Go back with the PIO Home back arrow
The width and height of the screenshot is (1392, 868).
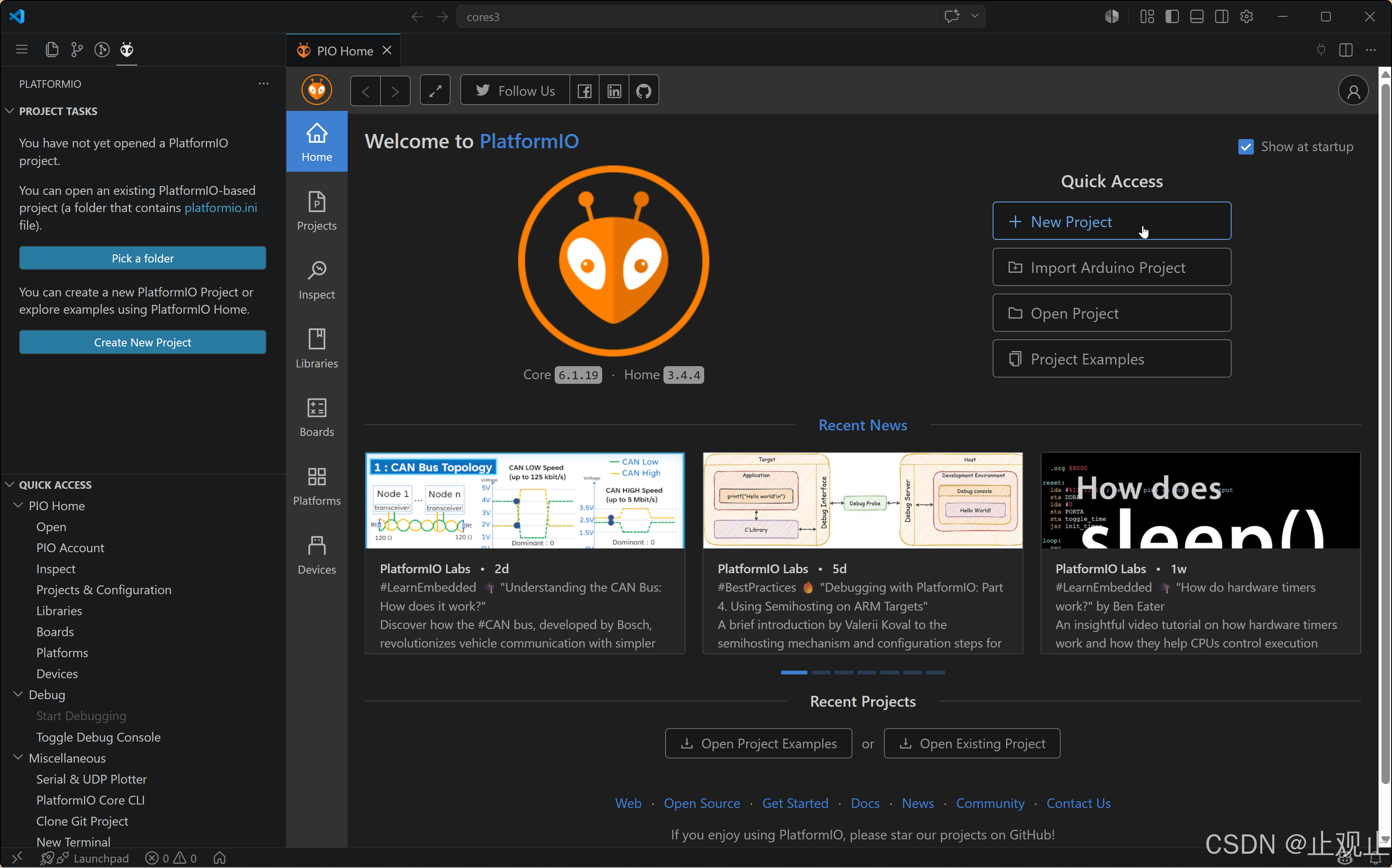(366, 91)
